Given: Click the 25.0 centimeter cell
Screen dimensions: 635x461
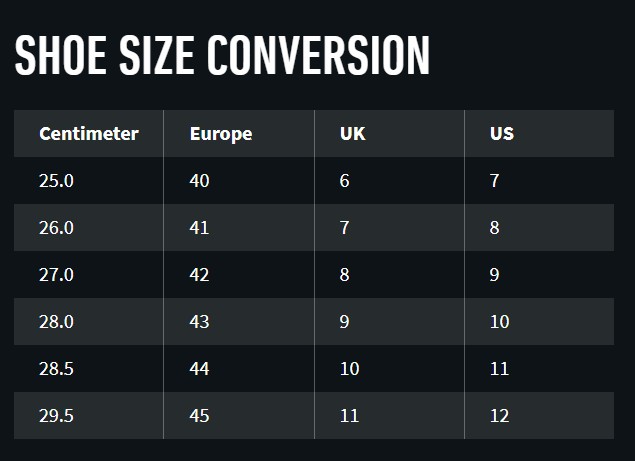Looking at the screenshot, I should click(x=56, y=181).
